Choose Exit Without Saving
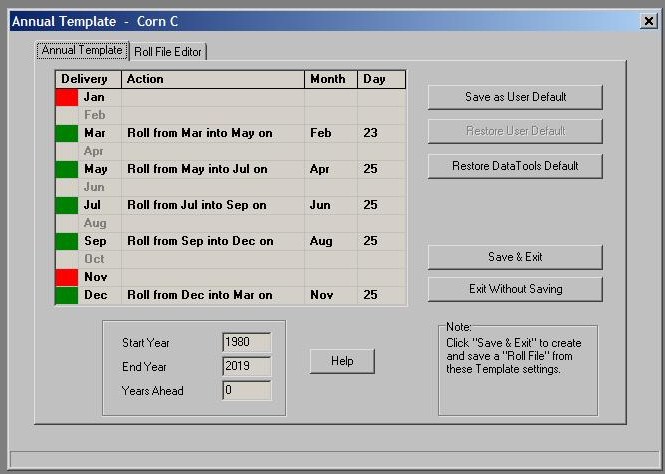The width and height of the screenshot is (665, 474). 515,289
